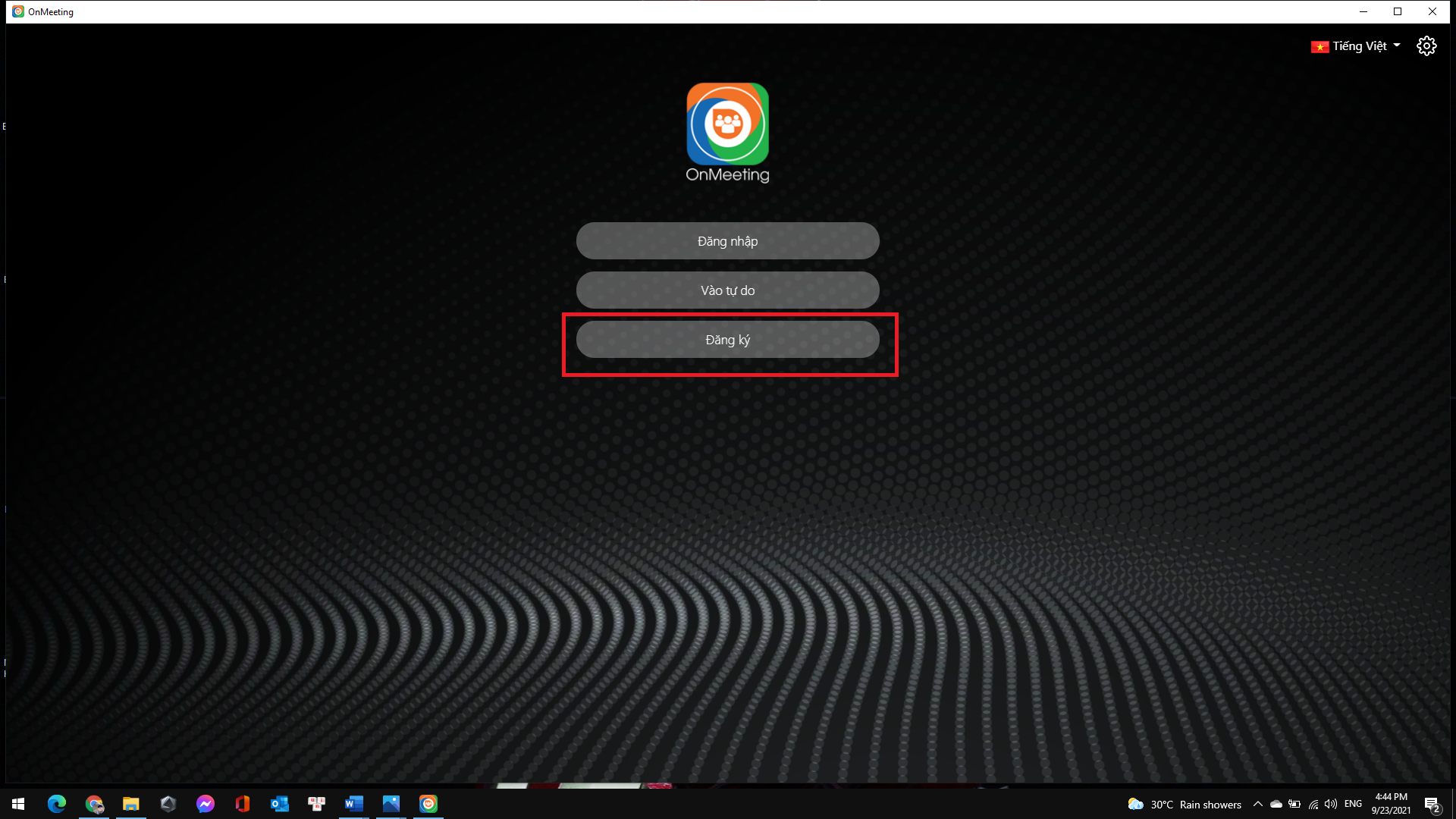The image size is (1456, 819).
Task: Change ENG input language indicator
Action: pos(1353,804)
